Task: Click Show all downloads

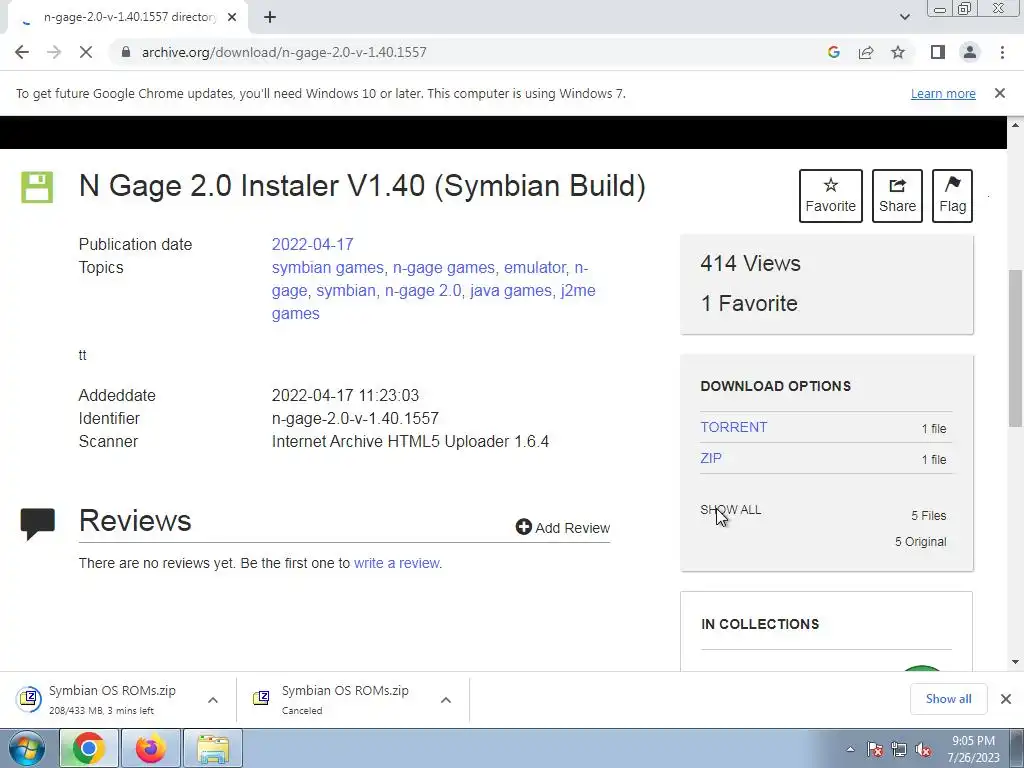Action: [948, 699]
